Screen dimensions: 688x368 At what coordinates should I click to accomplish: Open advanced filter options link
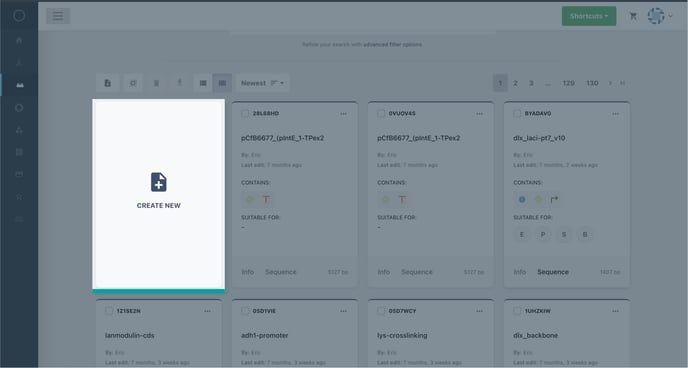coord(392,44)
